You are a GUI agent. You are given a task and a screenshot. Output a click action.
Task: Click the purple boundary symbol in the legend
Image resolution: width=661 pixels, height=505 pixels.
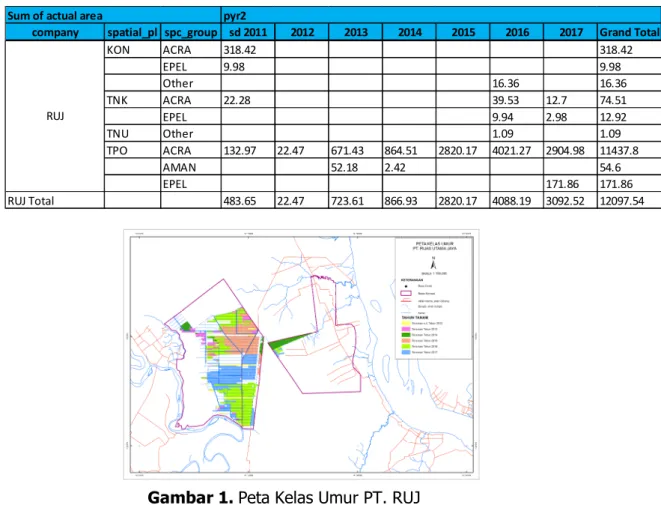coord(406,293)
